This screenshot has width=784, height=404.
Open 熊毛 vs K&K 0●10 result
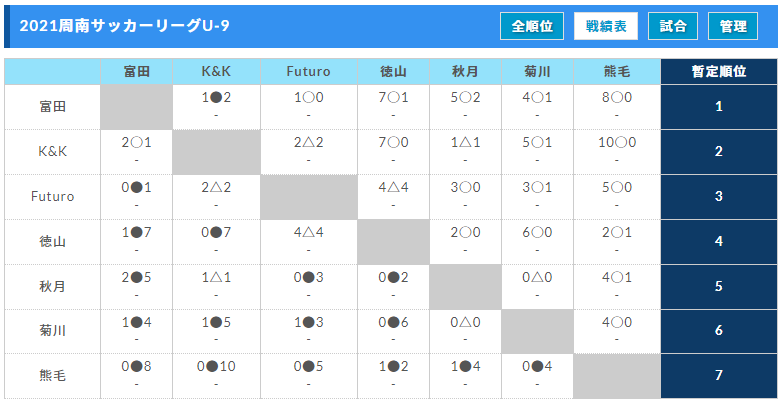pyautogui.click(x=216, y=366)
